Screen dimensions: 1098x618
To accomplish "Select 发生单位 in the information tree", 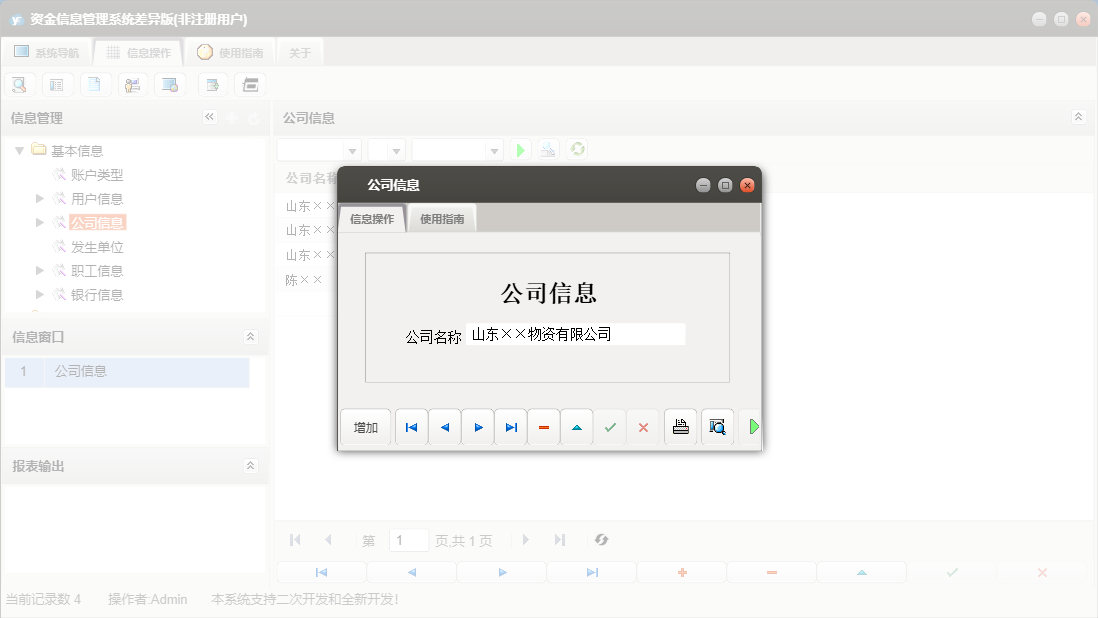I will tap(96, 246).
